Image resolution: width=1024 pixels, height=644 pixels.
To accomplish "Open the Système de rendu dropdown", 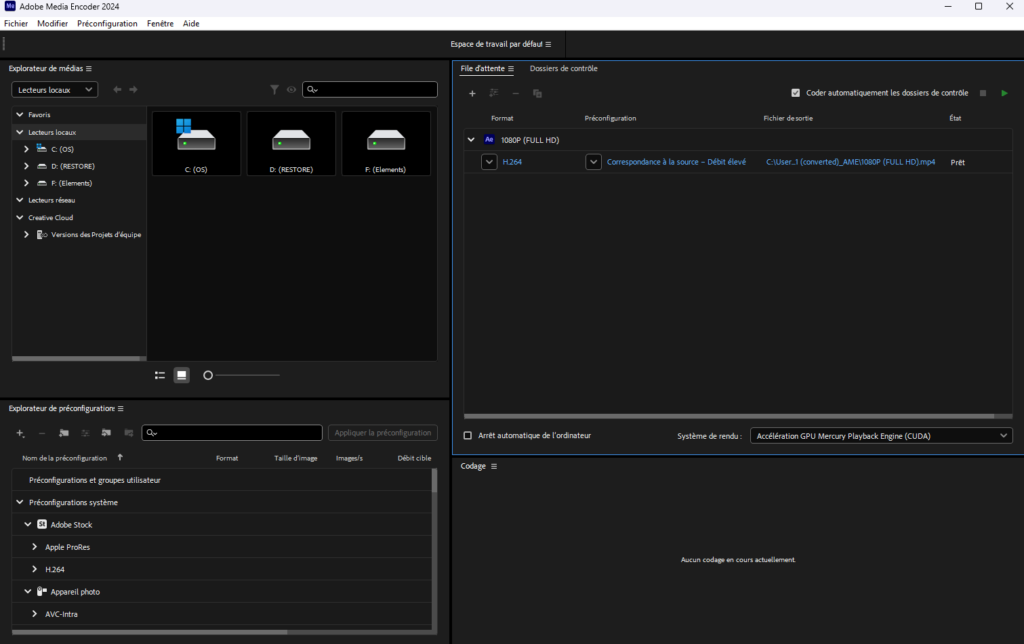I will pos(880,435).
